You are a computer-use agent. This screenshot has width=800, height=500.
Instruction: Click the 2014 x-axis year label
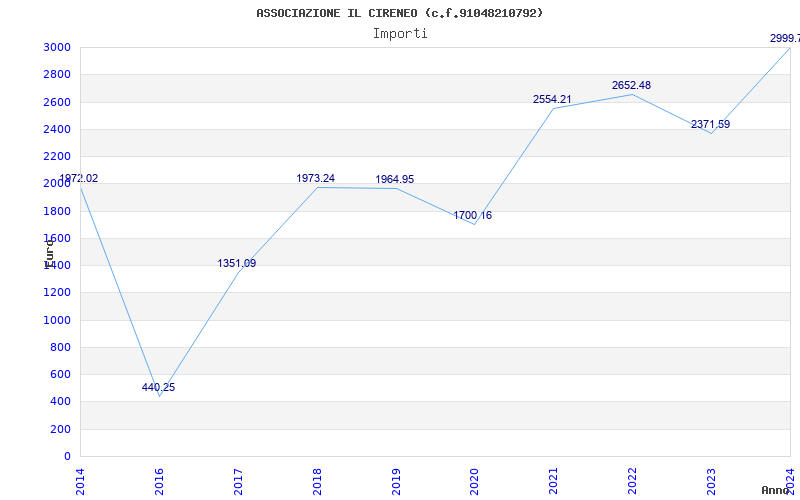(80, 482)
